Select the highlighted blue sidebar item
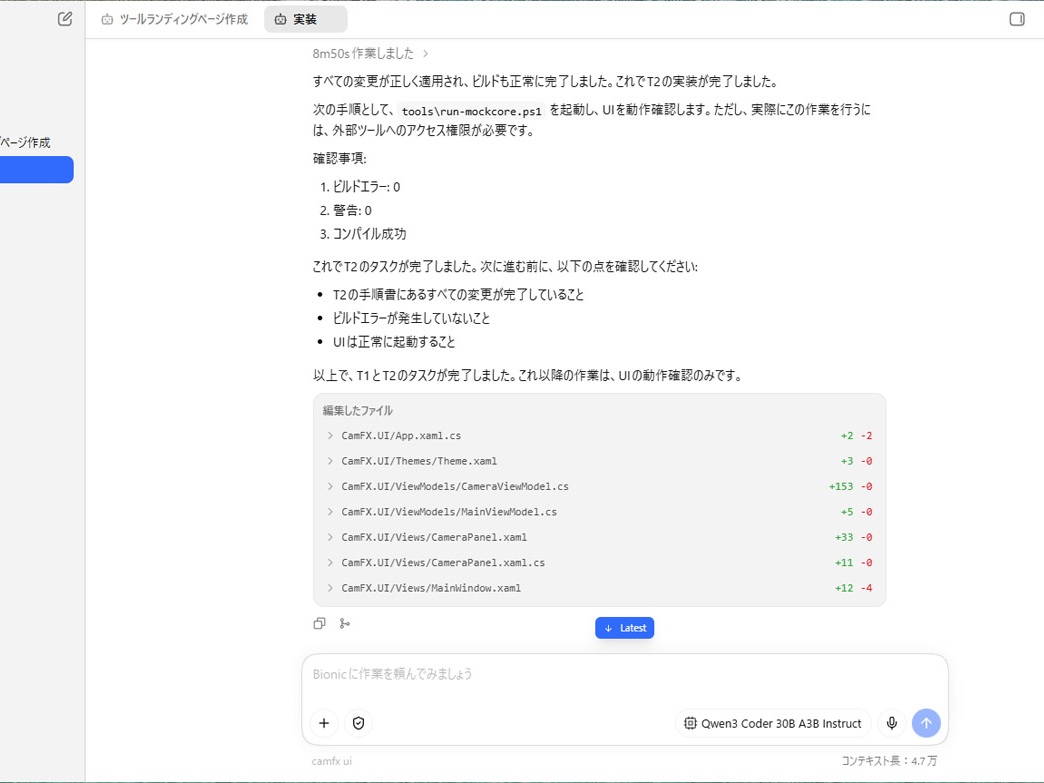 pyautogui.click(x=37, y=169)
